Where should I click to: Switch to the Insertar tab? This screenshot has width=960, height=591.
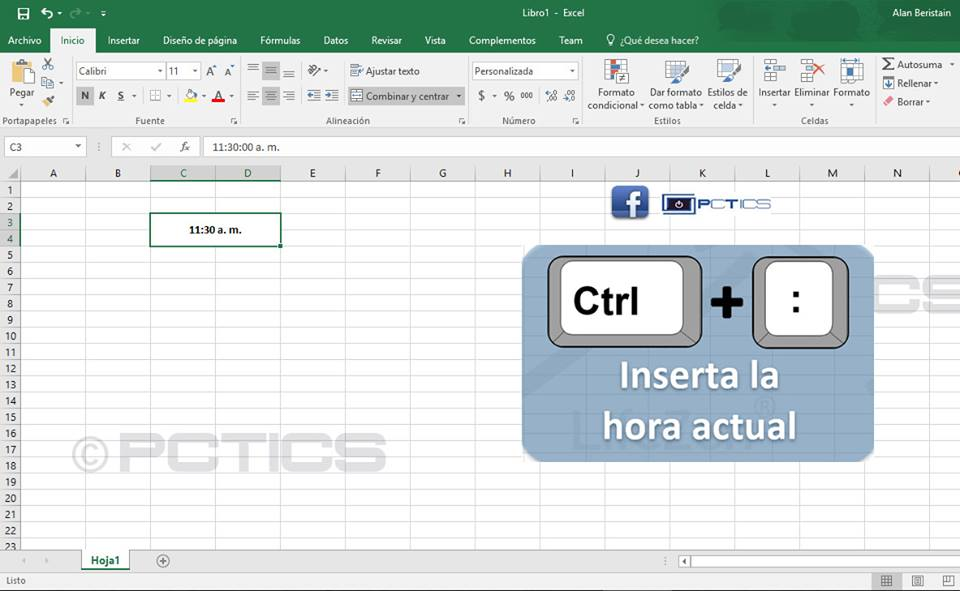124,40
